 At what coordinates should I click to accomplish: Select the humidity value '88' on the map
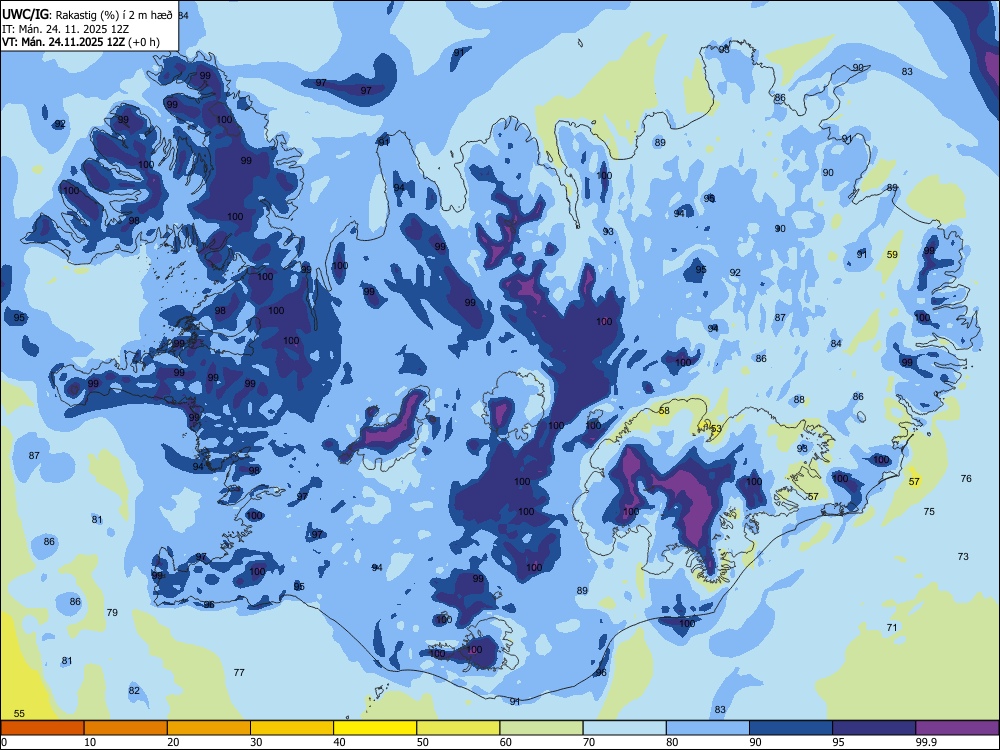click(799, 400)
